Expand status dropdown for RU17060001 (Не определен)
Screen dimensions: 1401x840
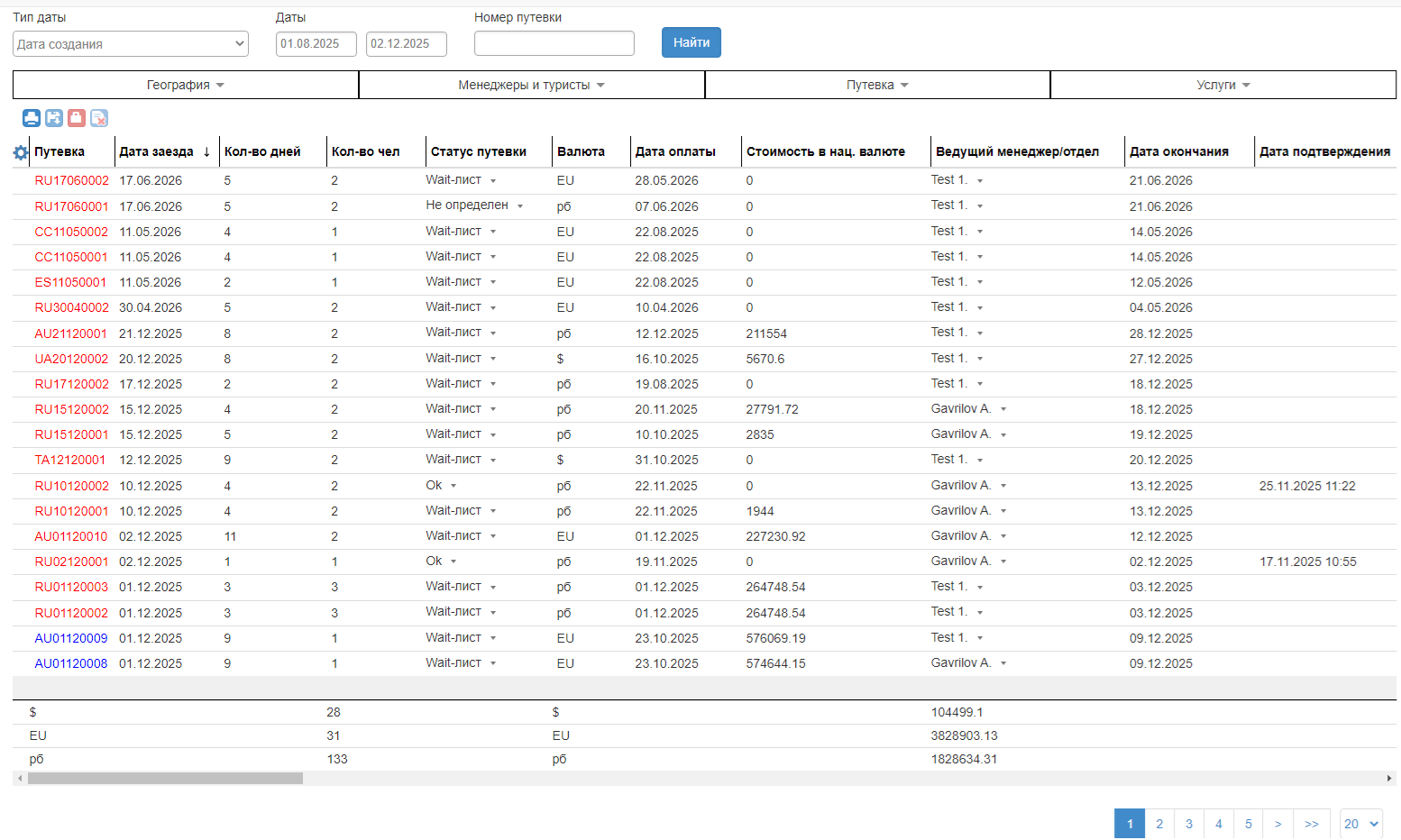[520, 206]
